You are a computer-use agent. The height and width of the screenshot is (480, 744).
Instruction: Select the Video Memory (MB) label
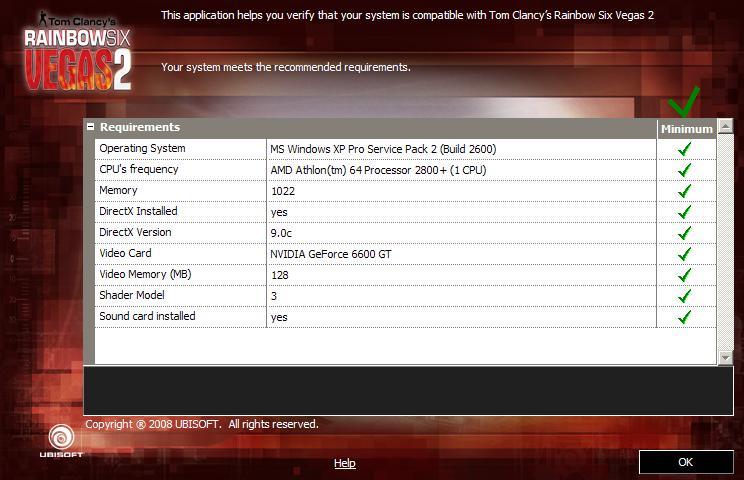(x=145, y=274)
